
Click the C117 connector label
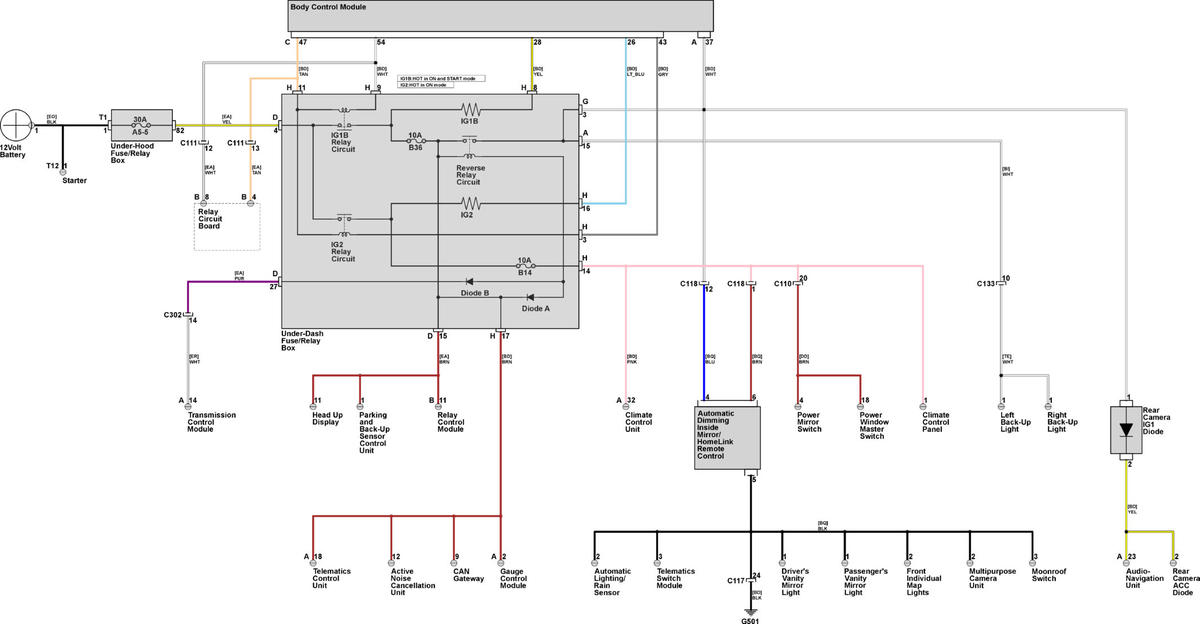(x=737, y=580)
